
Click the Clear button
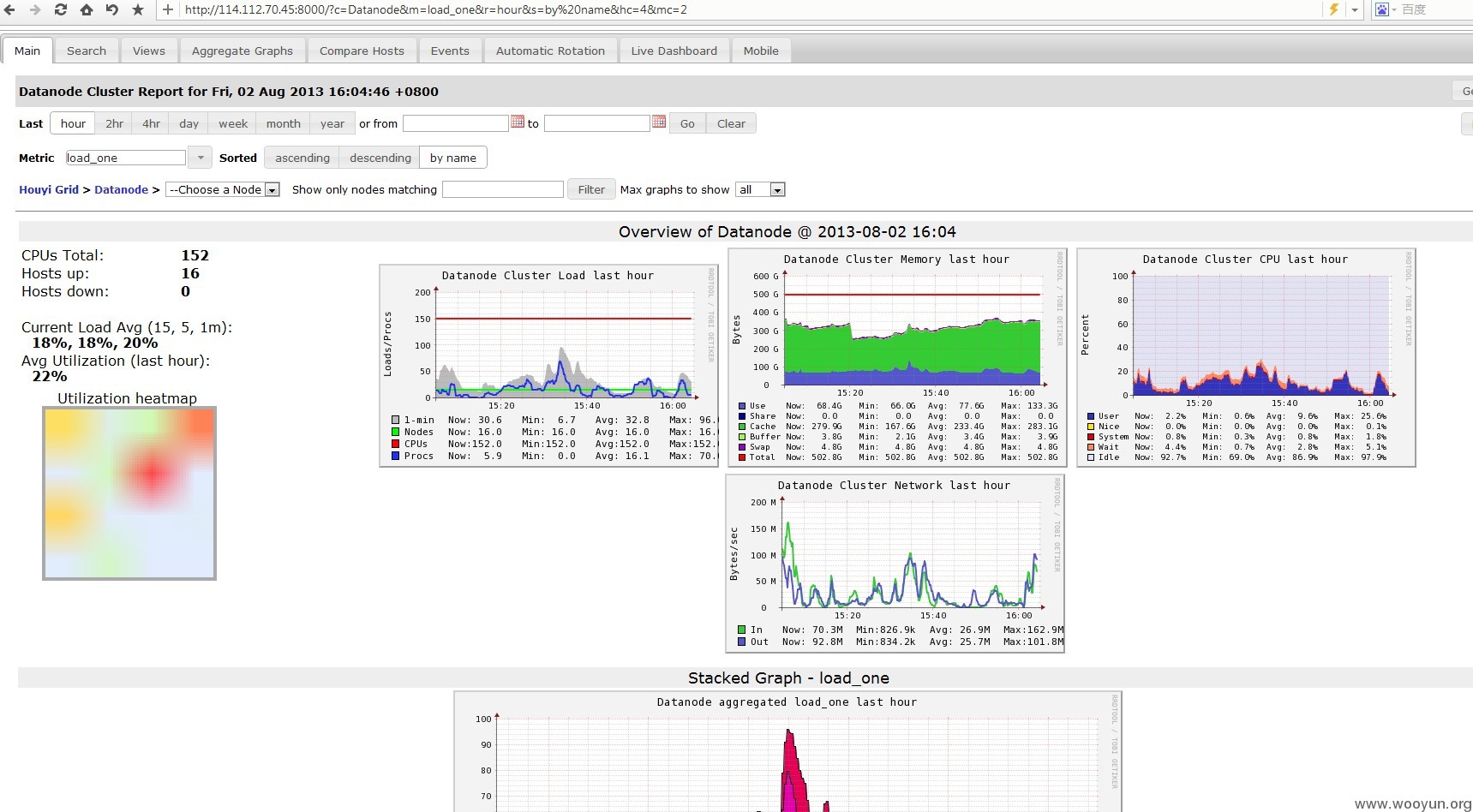point(731,123)
